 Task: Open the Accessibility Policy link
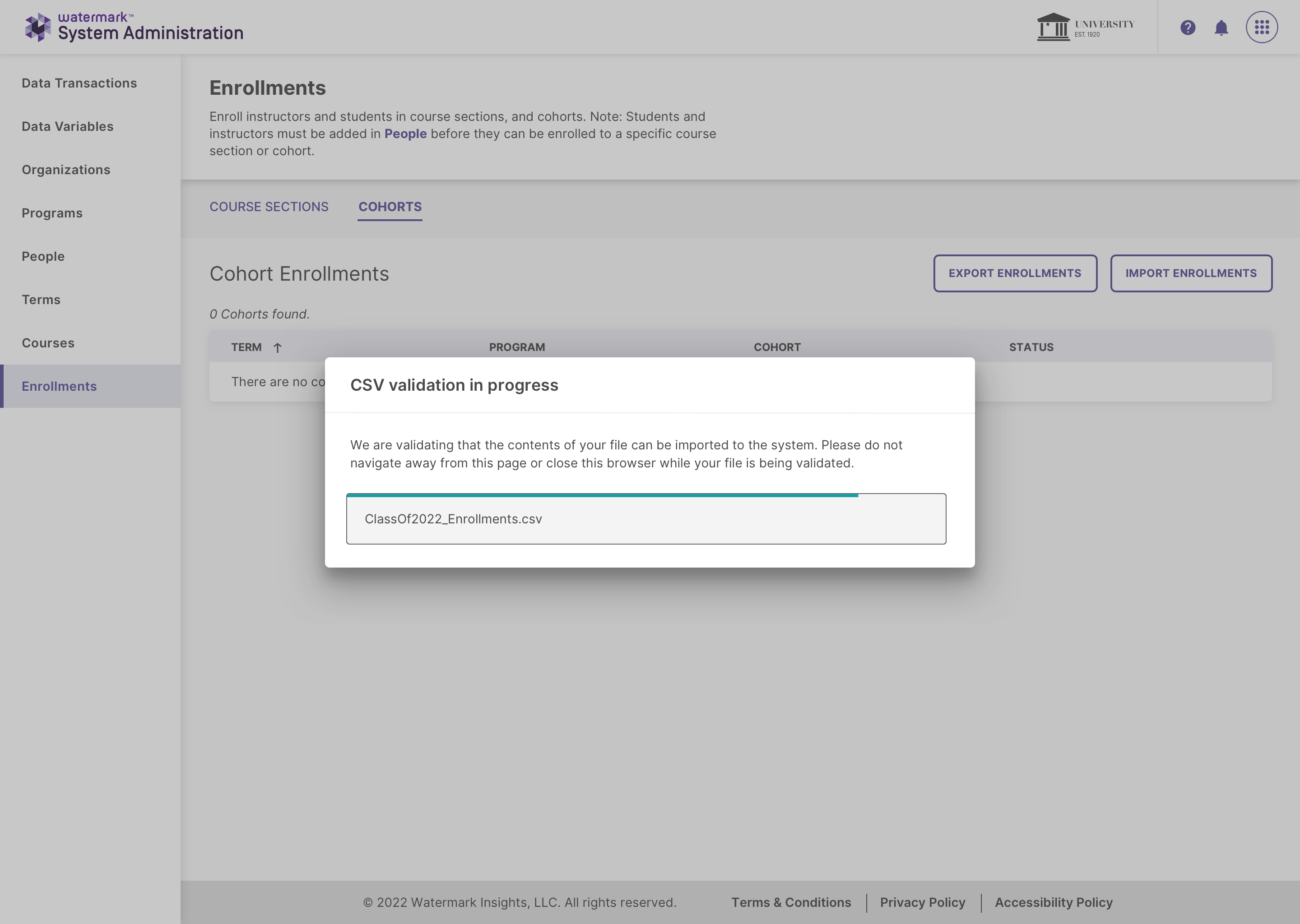1054,902
